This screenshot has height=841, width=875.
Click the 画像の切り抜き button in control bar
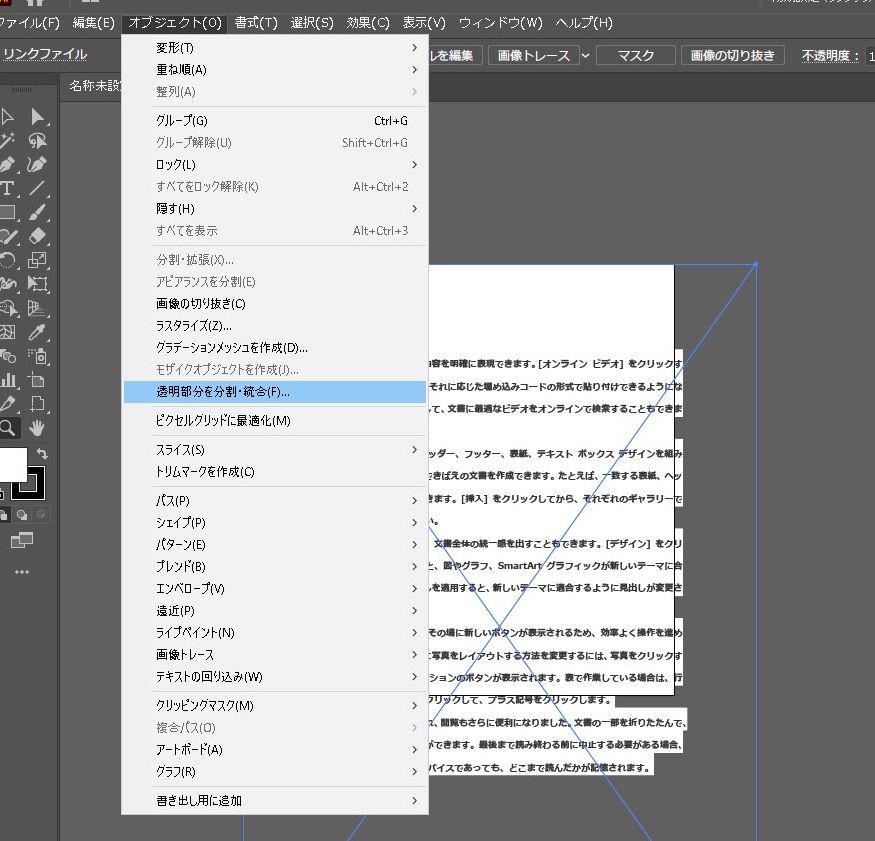coord(733,56)
